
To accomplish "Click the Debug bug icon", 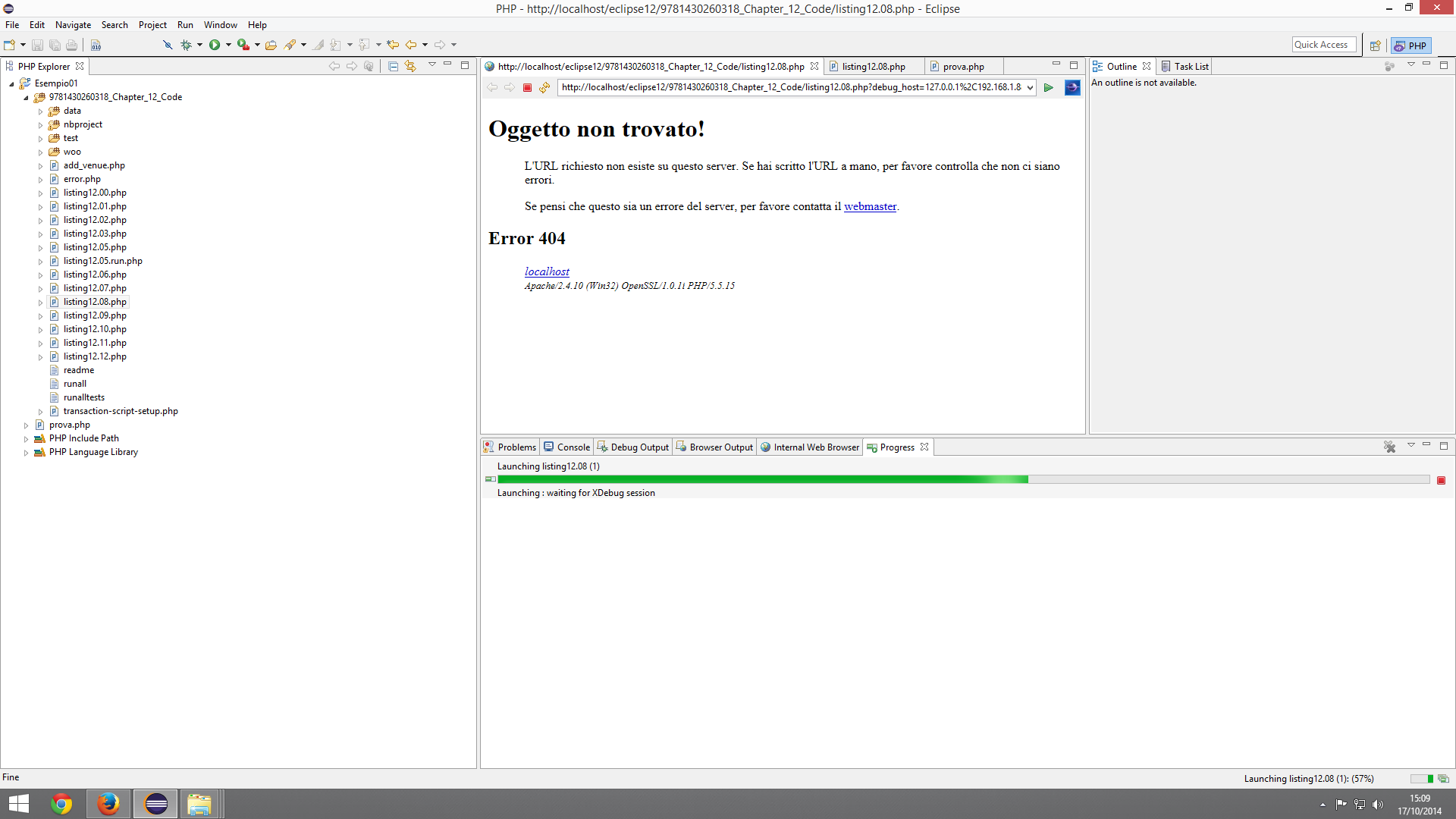I will coord(186,45).
